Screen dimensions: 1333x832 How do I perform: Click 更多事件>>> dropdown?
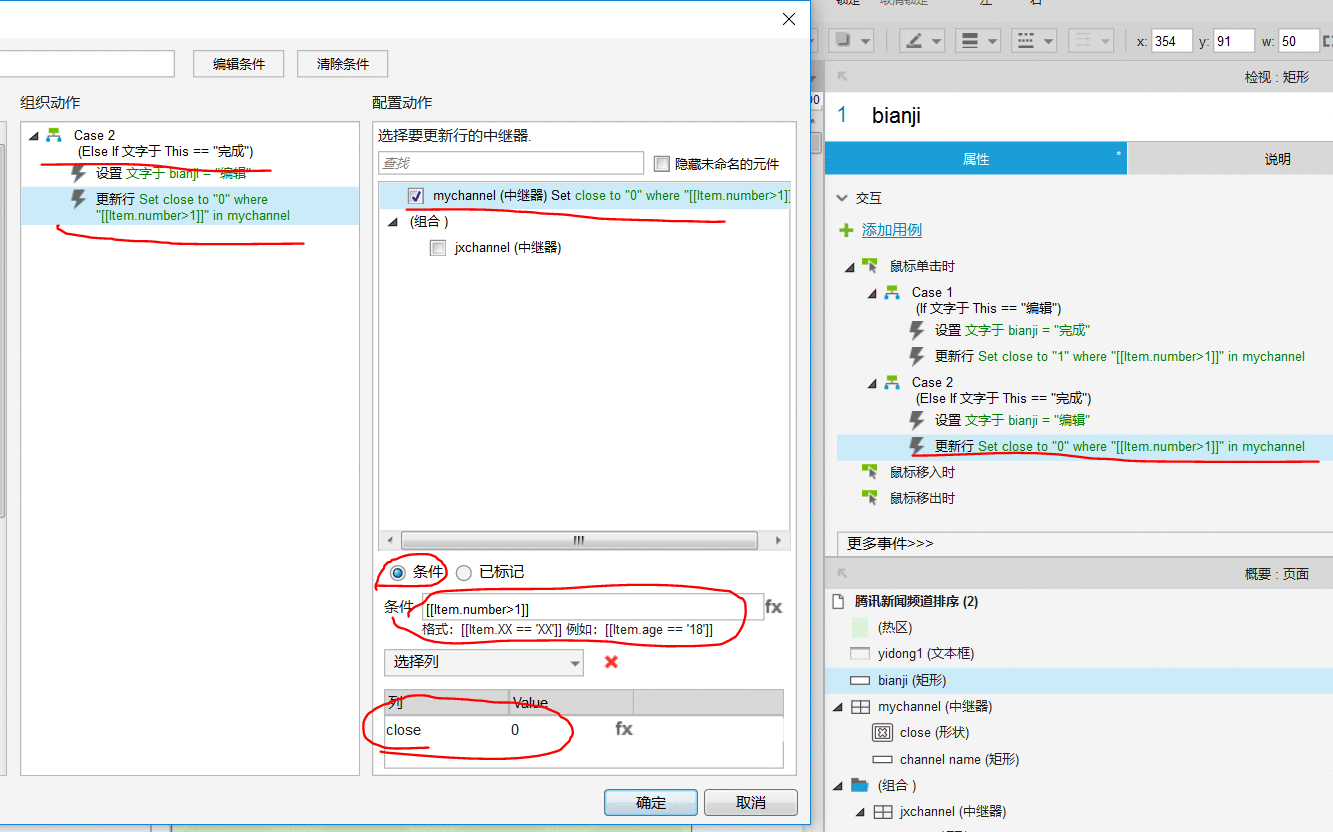1085,543
